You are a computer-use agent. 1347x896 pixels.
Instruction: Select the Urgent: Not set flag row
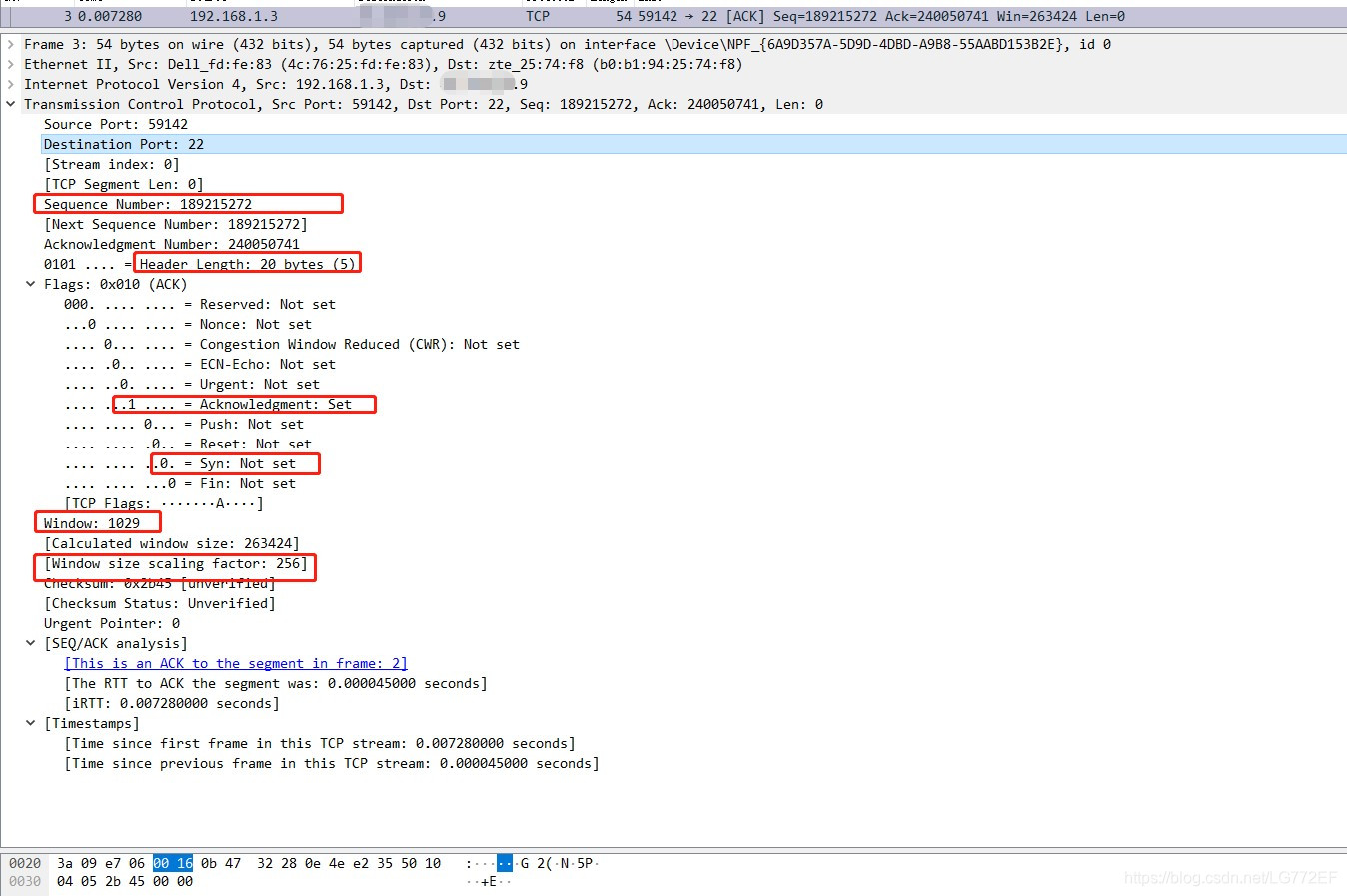click(x=192, y=384)
